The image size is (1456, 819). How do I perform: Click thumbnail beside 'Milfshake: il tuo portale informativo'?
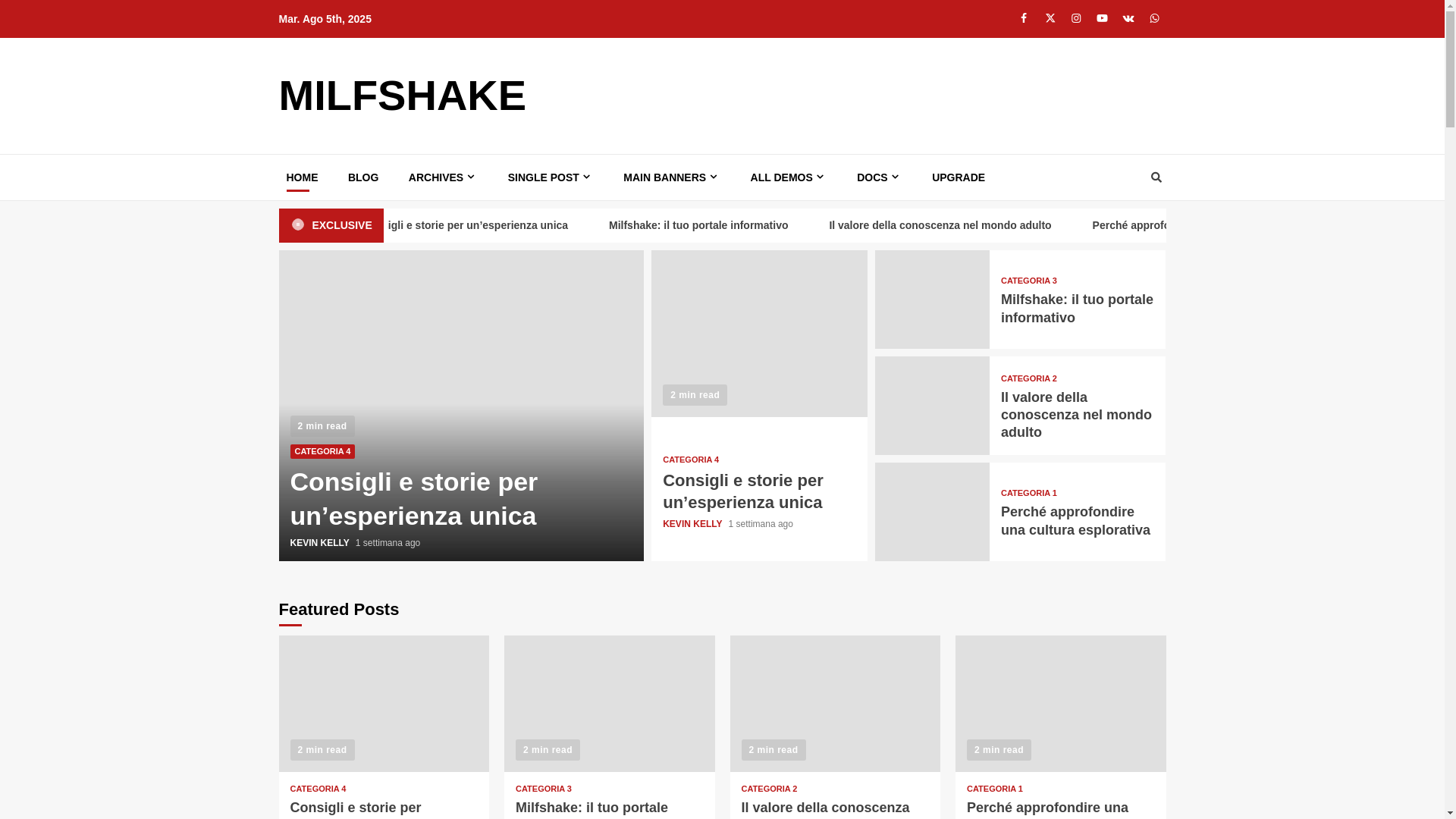932,300
